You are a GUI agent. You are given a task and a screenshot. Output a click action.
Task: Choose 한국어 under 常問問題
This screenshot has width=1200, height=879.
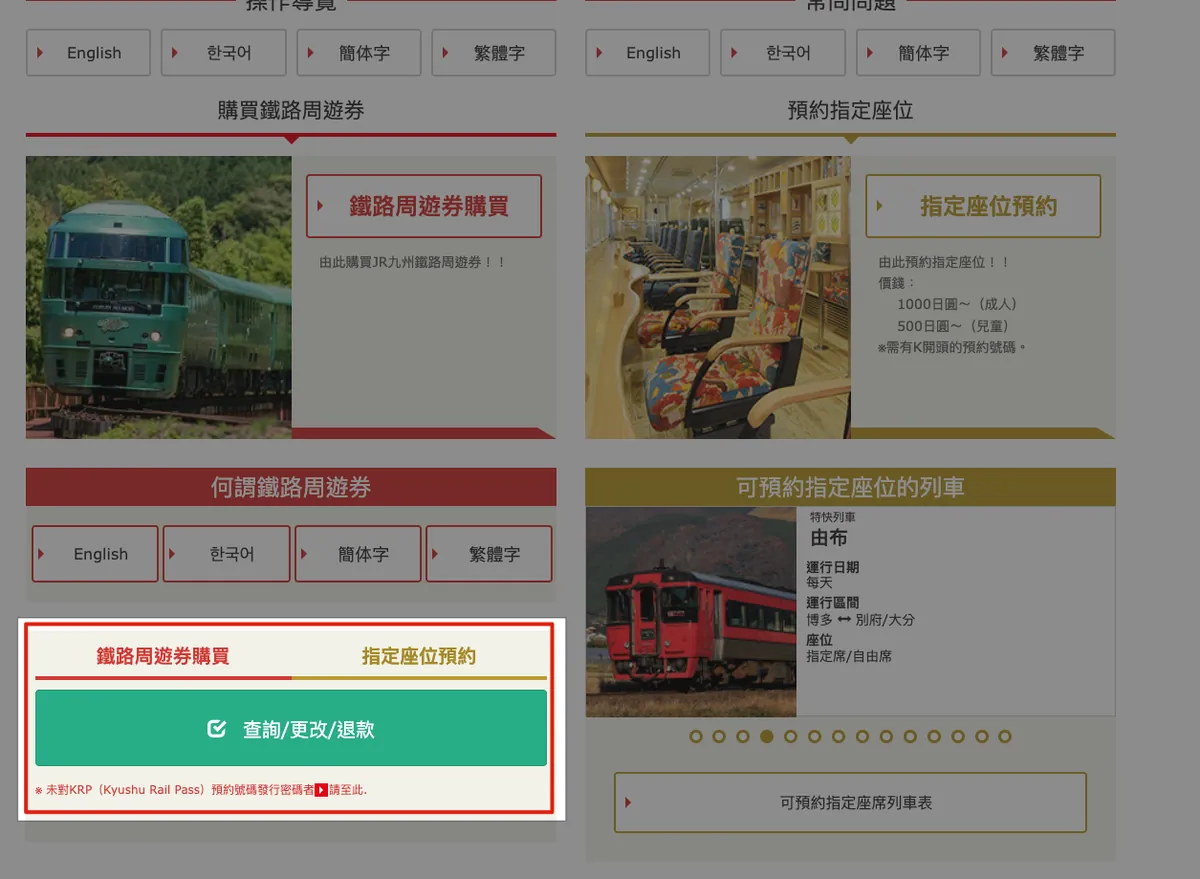pos(782,53)
